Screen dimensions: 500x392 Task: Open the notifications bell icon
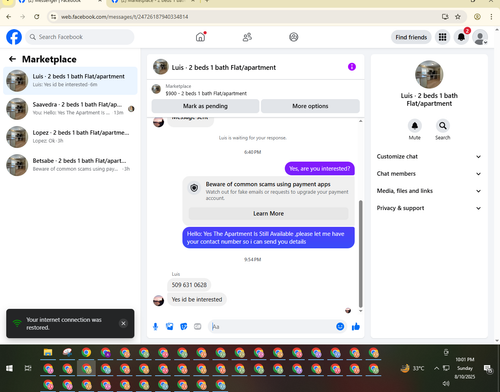[x=461, y=37]
